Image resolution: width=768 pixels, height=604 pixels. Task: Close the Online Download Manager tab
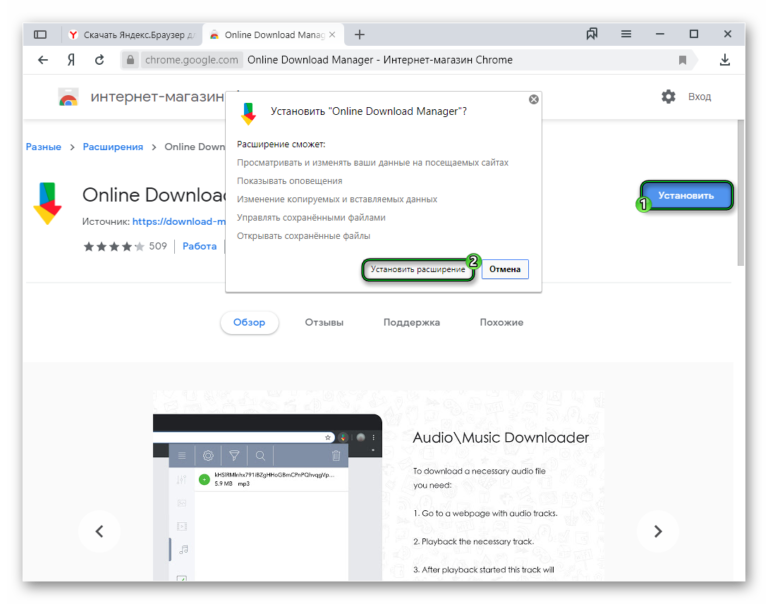(x=332, y=35)
